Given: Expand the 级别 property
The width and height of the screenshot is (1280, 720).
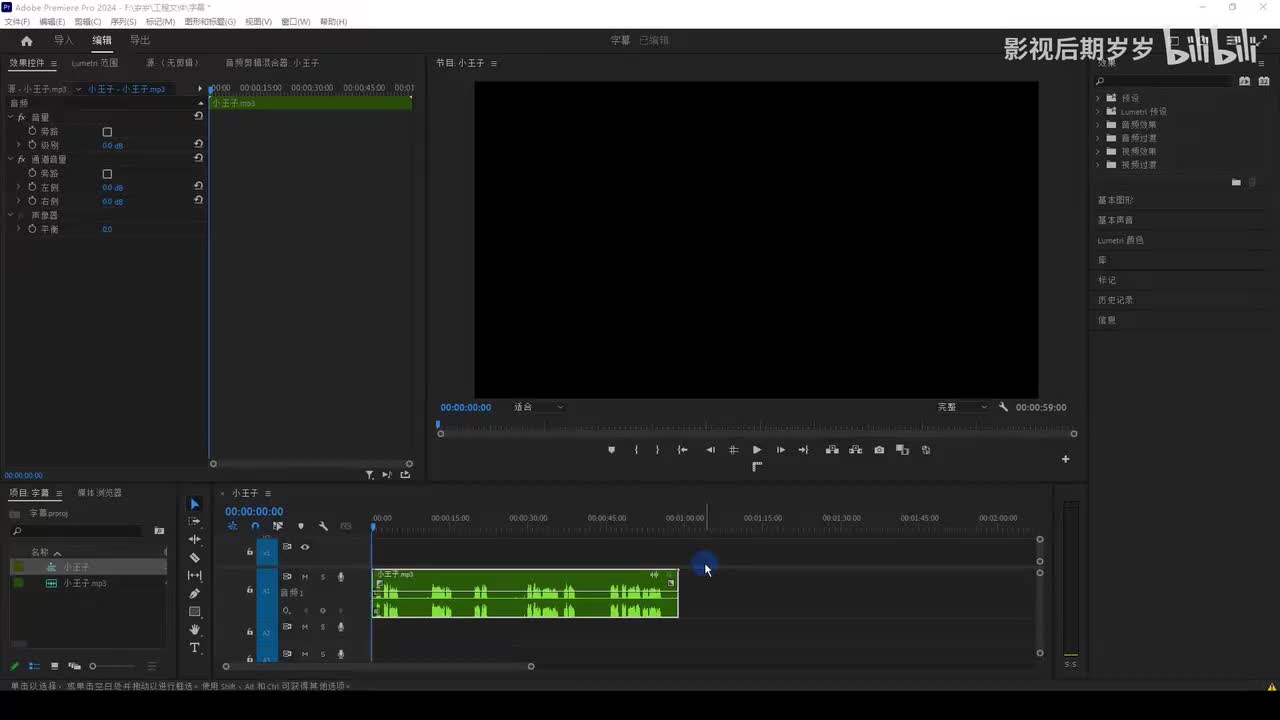Looking at the screenshot, I should tap(18, 145).
